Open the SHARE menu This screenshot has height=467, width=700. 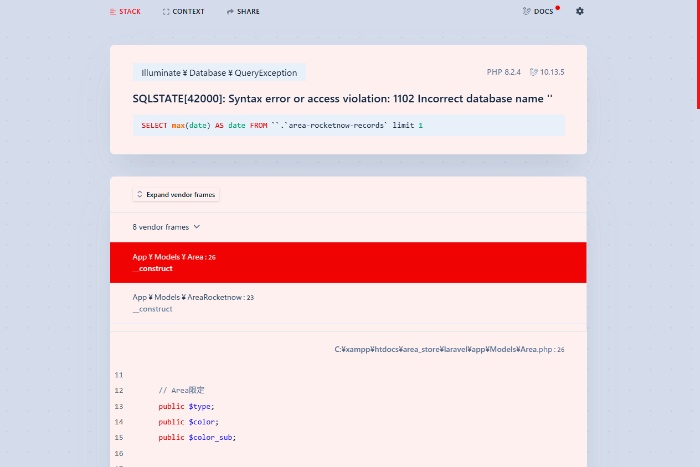[243, 12]
